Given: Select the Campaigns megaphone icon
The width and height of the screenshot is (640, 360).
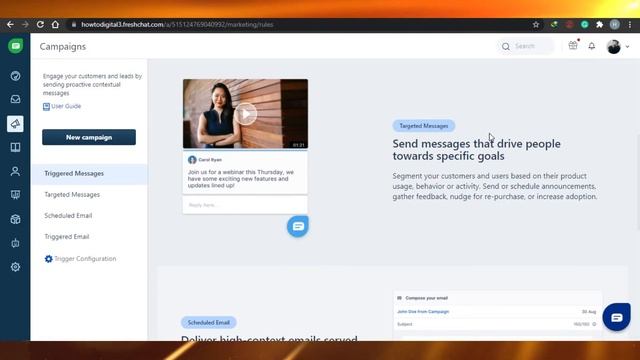Looking at the screenshot, I should (x=16, y=124).
